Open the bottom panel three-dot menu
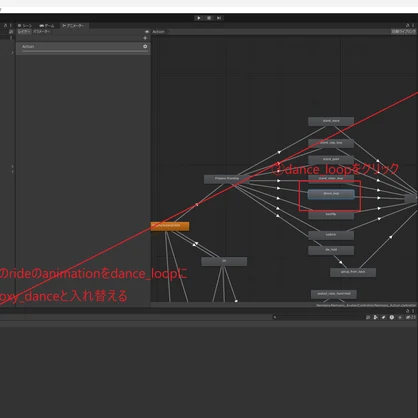Image resolution: width=418 pixels, height=418 pixels. [413, 311]
